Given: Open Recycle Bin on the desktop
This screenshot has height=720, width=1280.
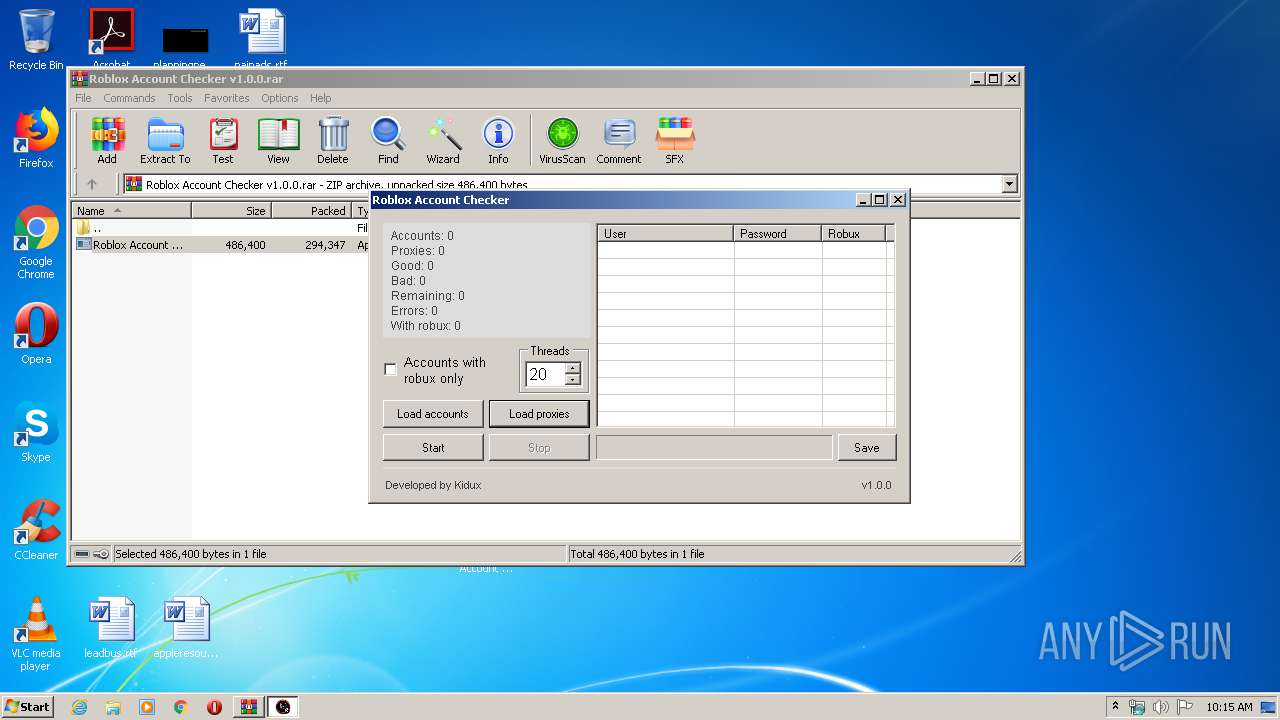Looking at the screenshot, I should 36,40.
